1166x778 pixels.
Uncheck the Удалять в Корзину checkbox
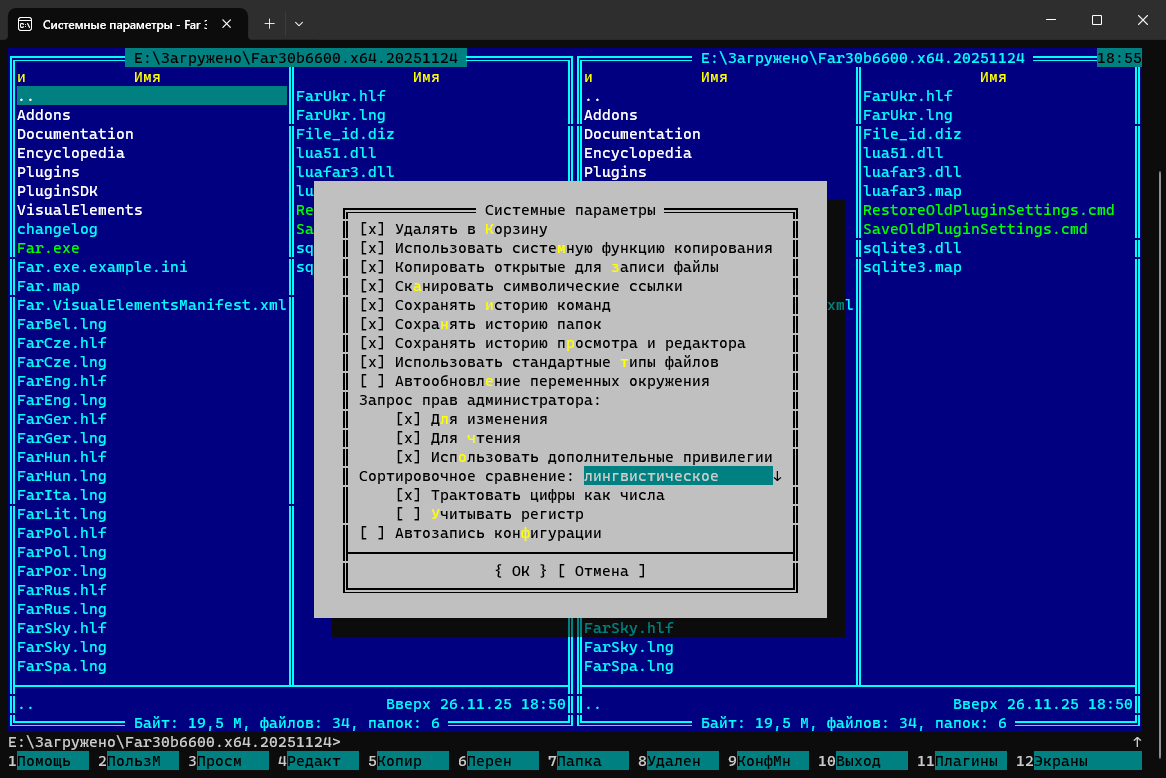pos(372,229)
